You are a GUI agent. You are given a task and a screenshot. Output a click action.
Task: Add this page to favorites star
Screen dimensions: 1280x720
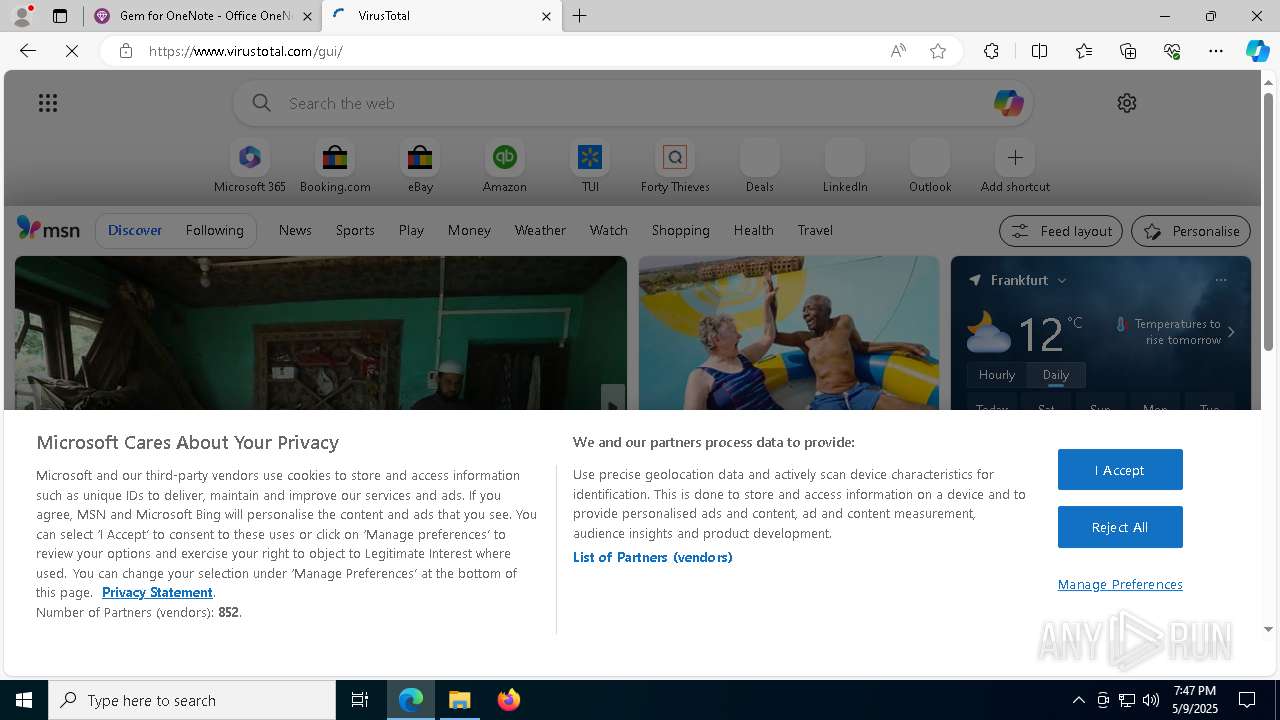point(938,51)
